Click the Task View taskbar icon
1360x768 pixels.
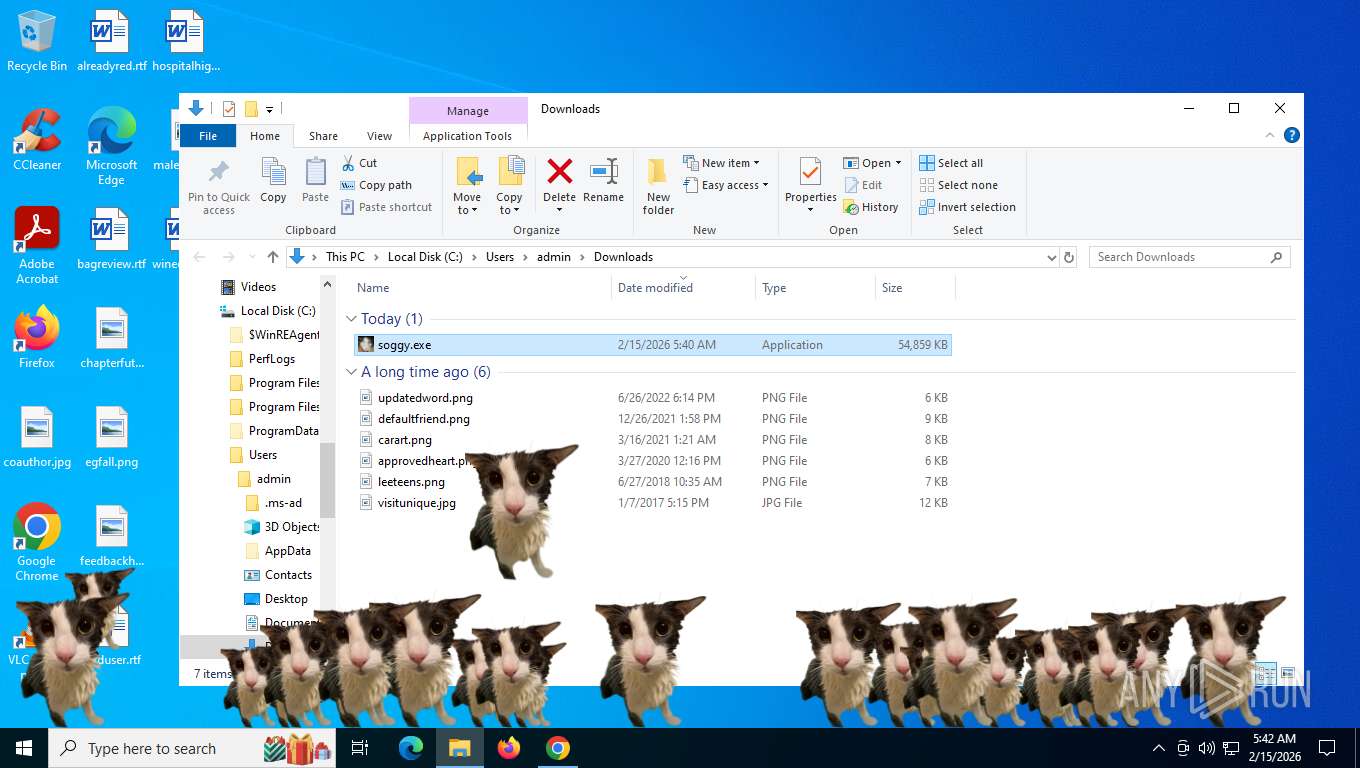click(360, 748)
